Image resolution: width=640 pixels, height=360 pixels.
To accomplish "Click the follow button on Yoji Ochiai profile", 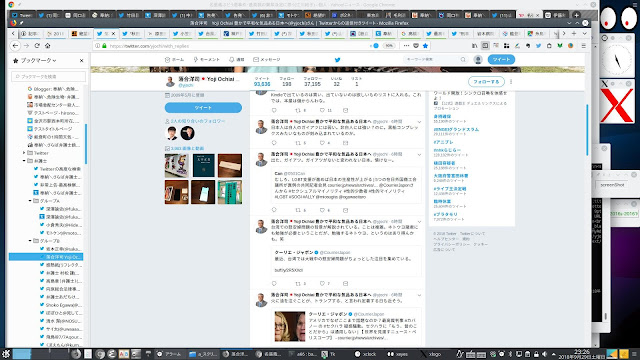I will (486, 82).
